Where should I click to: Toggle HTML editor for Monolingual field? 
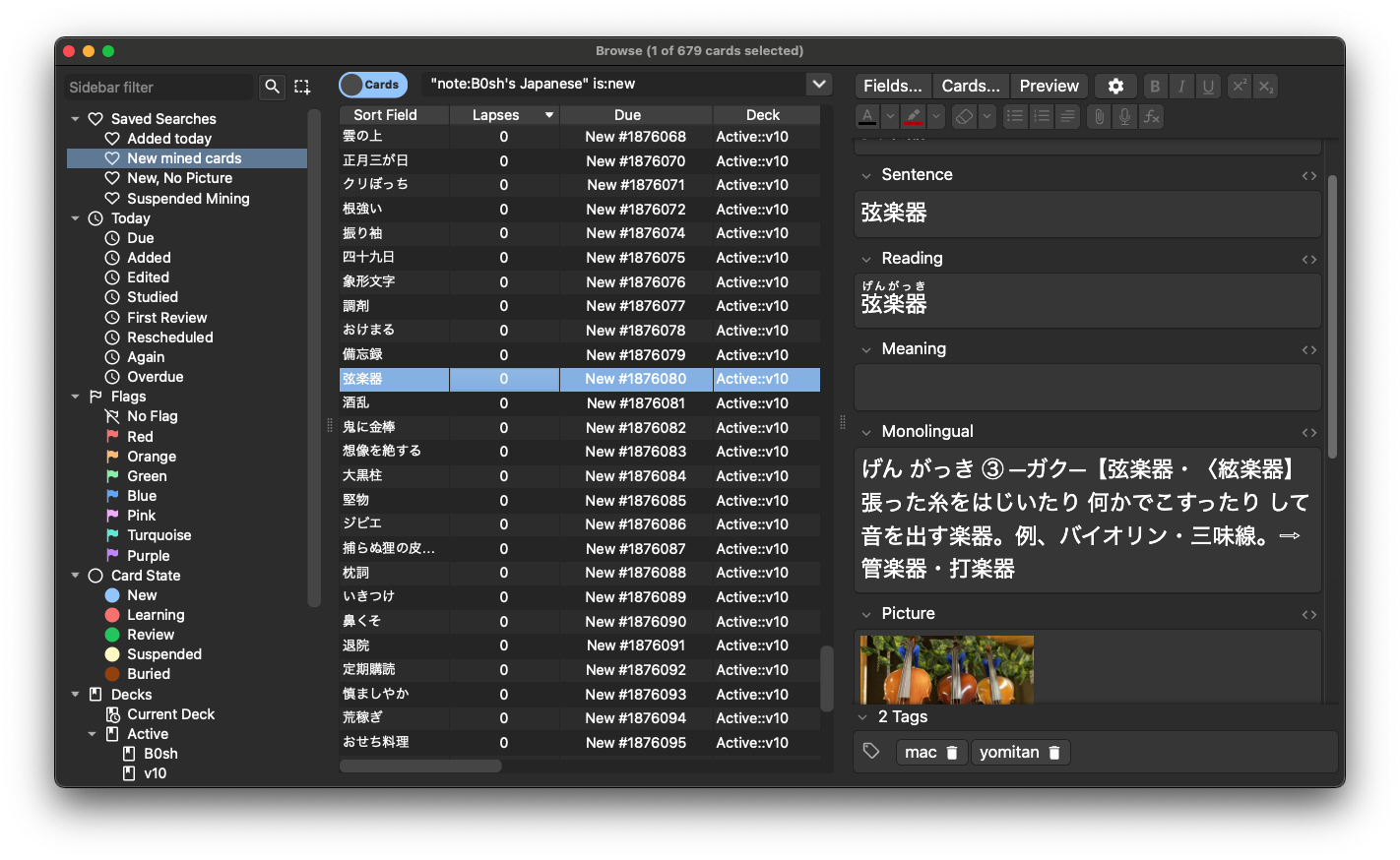click(1308, 433)
